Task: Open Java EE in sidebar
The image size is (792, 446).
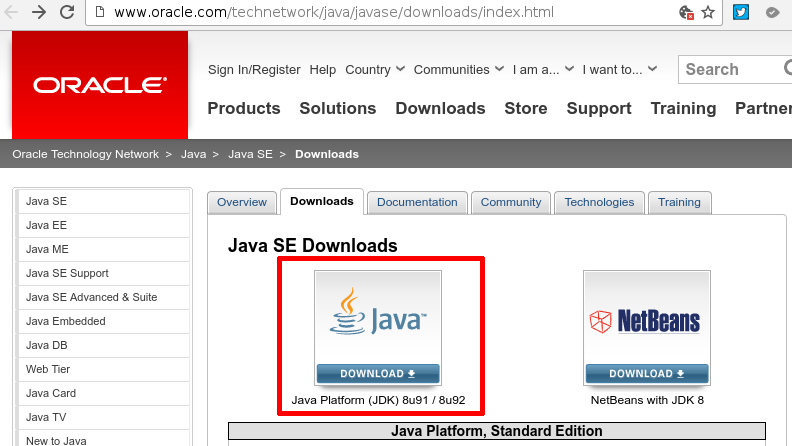Action: [x=104, y=225]
